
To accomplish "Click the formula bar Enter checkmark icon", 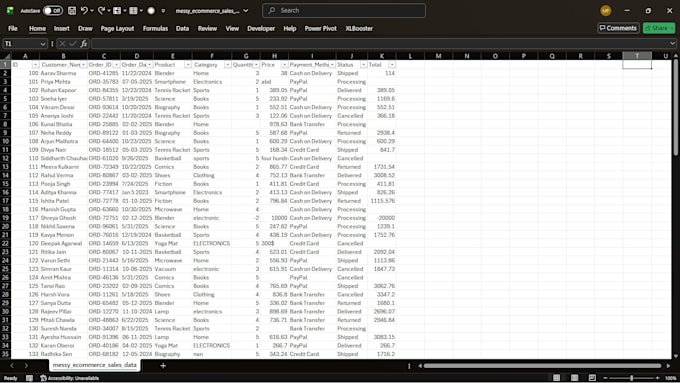I will (72, 43).
